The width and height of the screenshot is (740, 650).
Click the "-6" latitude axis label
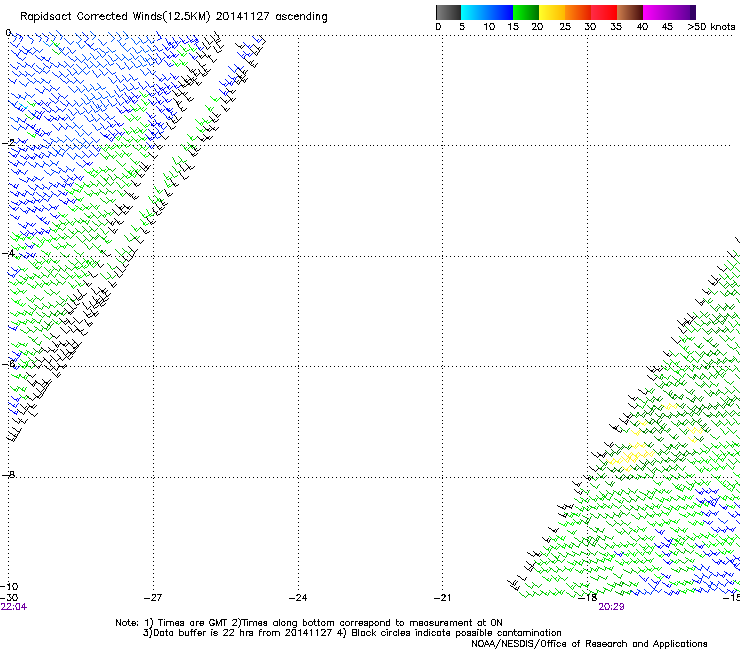pyautogui.click(x=8, y=363)
